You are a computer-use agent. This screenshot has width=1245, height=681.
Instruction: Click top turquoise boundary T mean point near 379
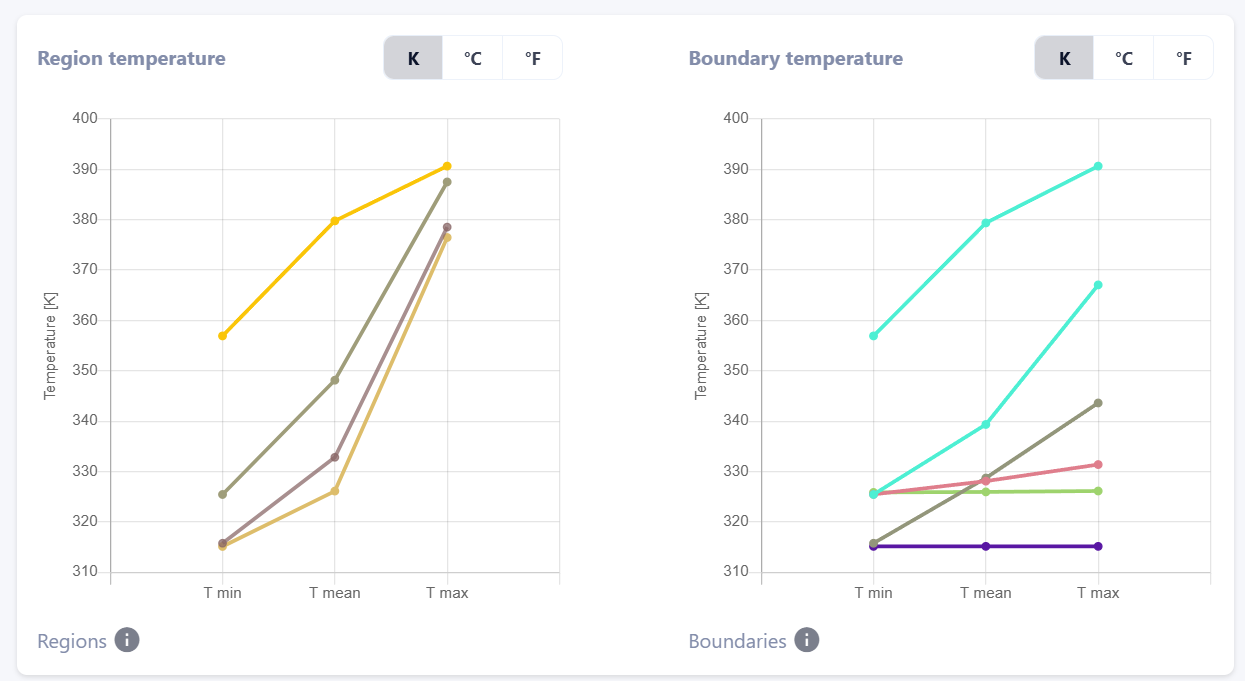point(986,223)
